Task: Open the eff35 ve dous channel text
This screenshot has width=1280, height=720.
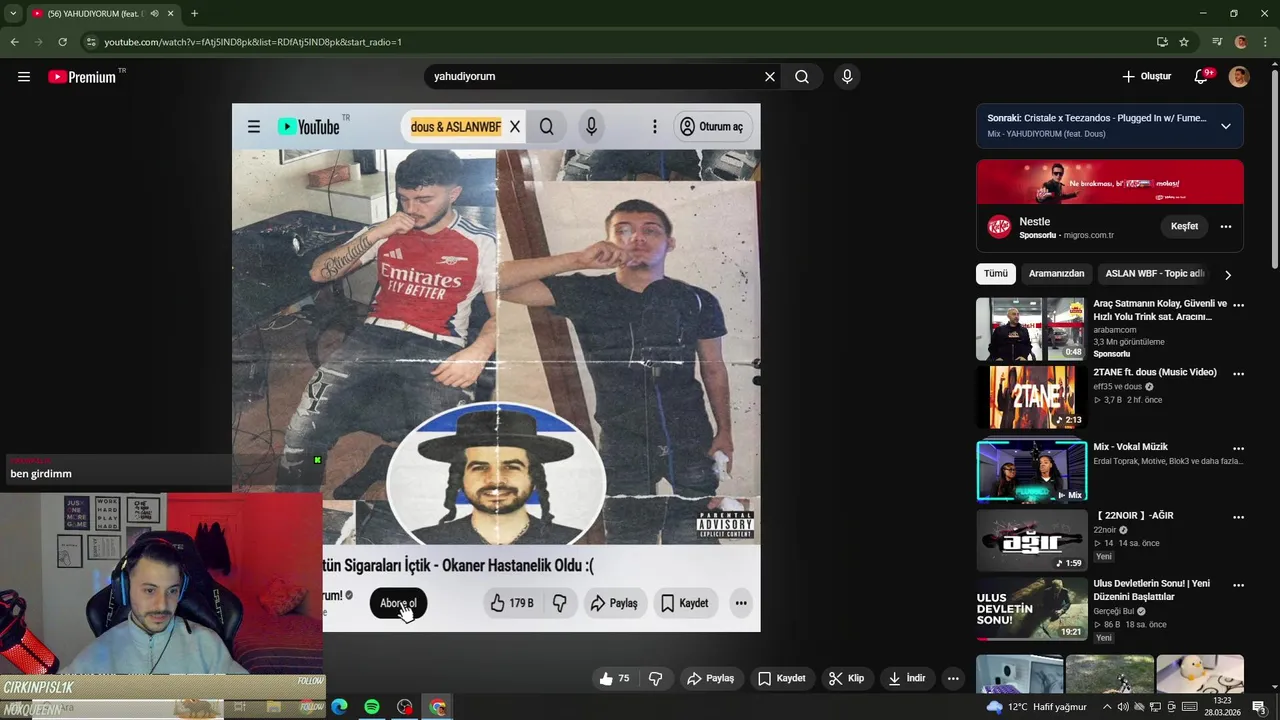Action: [1118, 387]
